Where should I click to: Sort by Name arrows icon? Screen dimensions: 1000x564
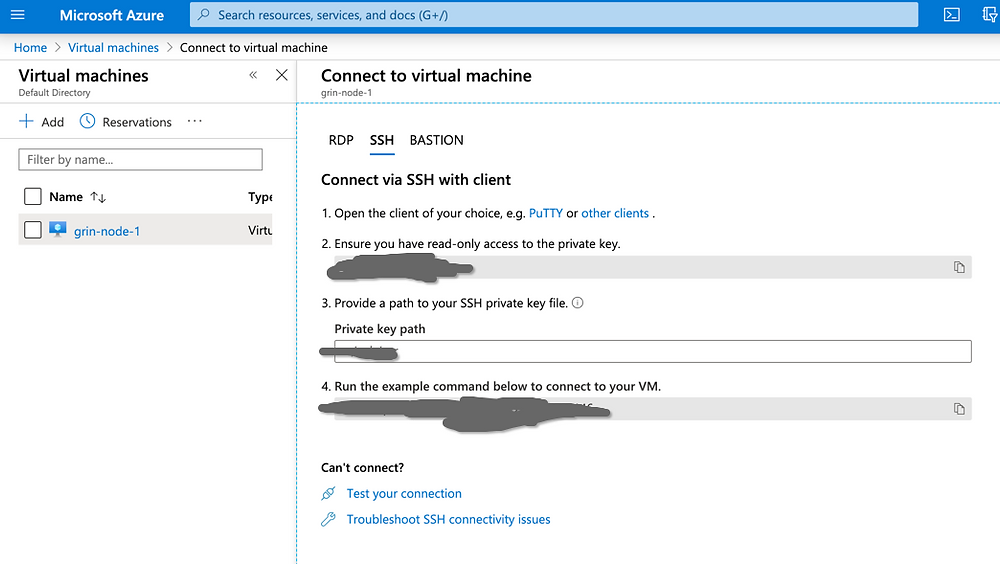[98, 197]
